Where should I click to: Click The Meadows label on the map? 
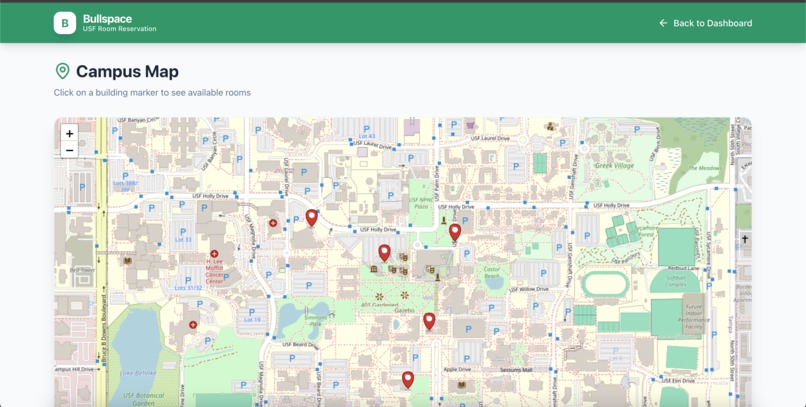(x=704, y=168)
